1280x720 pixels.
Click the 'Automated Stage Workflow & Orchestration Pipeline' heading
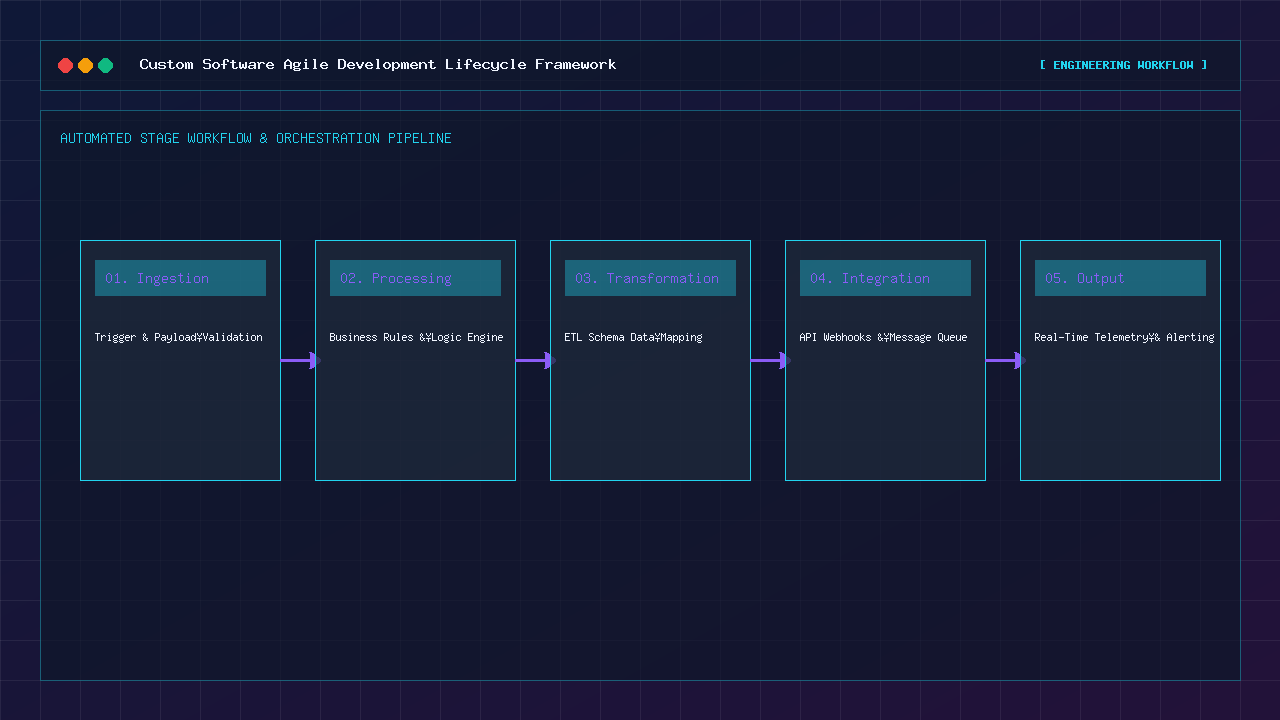point(256,138)
